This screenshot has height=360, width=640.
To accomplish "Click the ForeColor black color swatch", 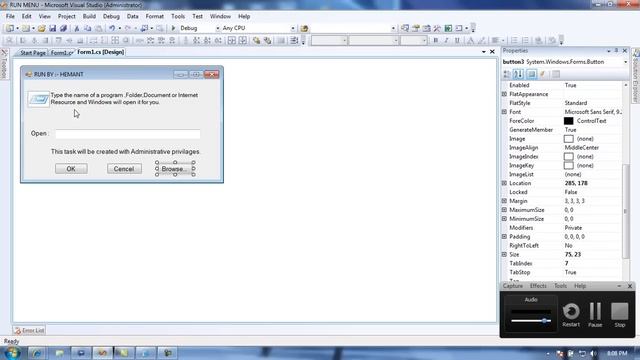I will [569, 121].
